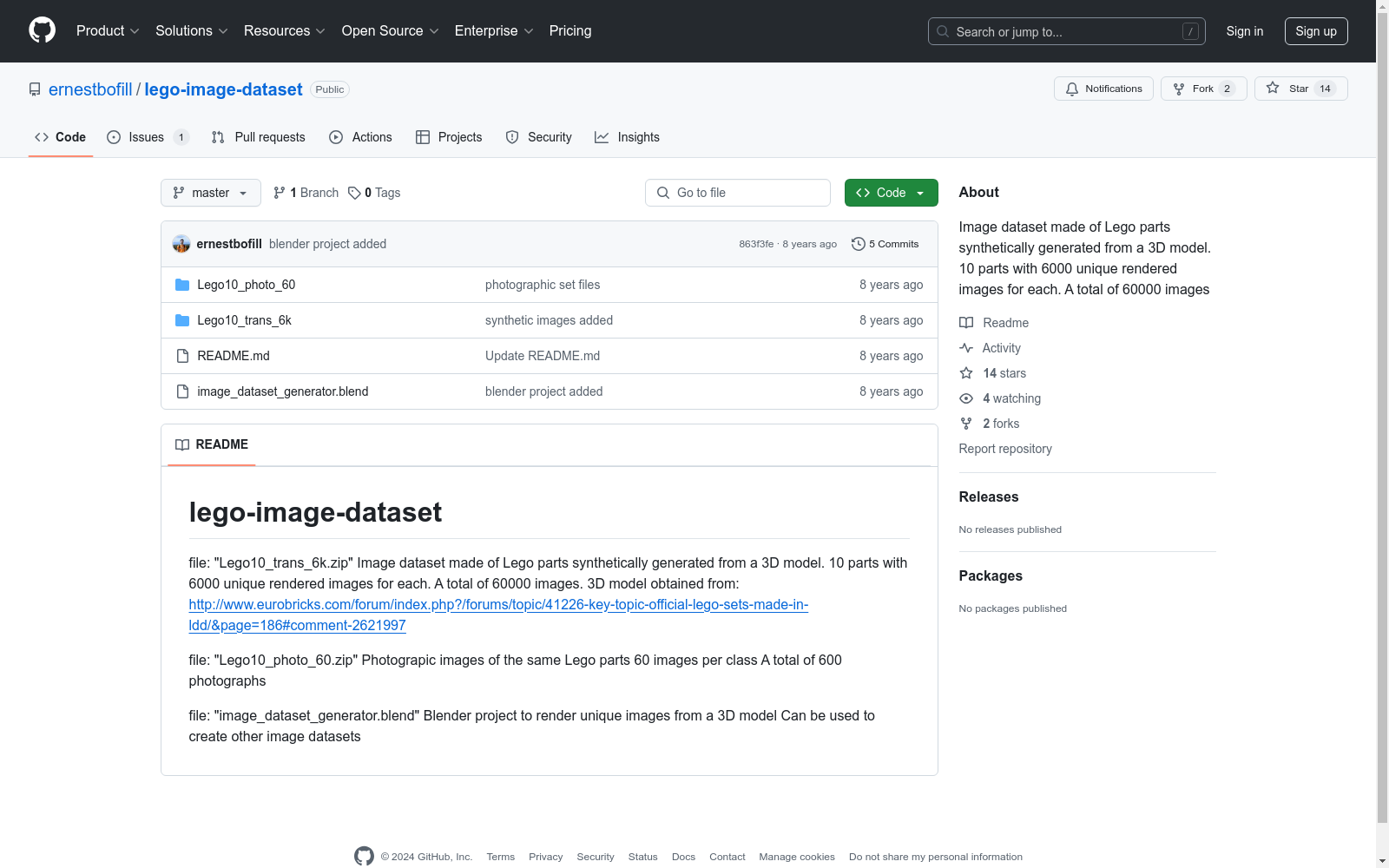Click the code brackets icon in green button

[863, 193]
